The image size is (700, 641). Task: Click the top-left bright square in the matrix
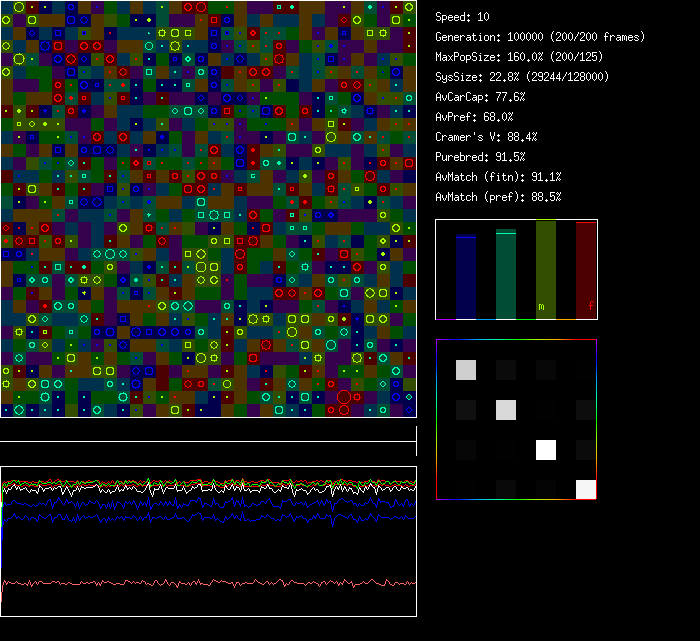click(x=466, y=370)
